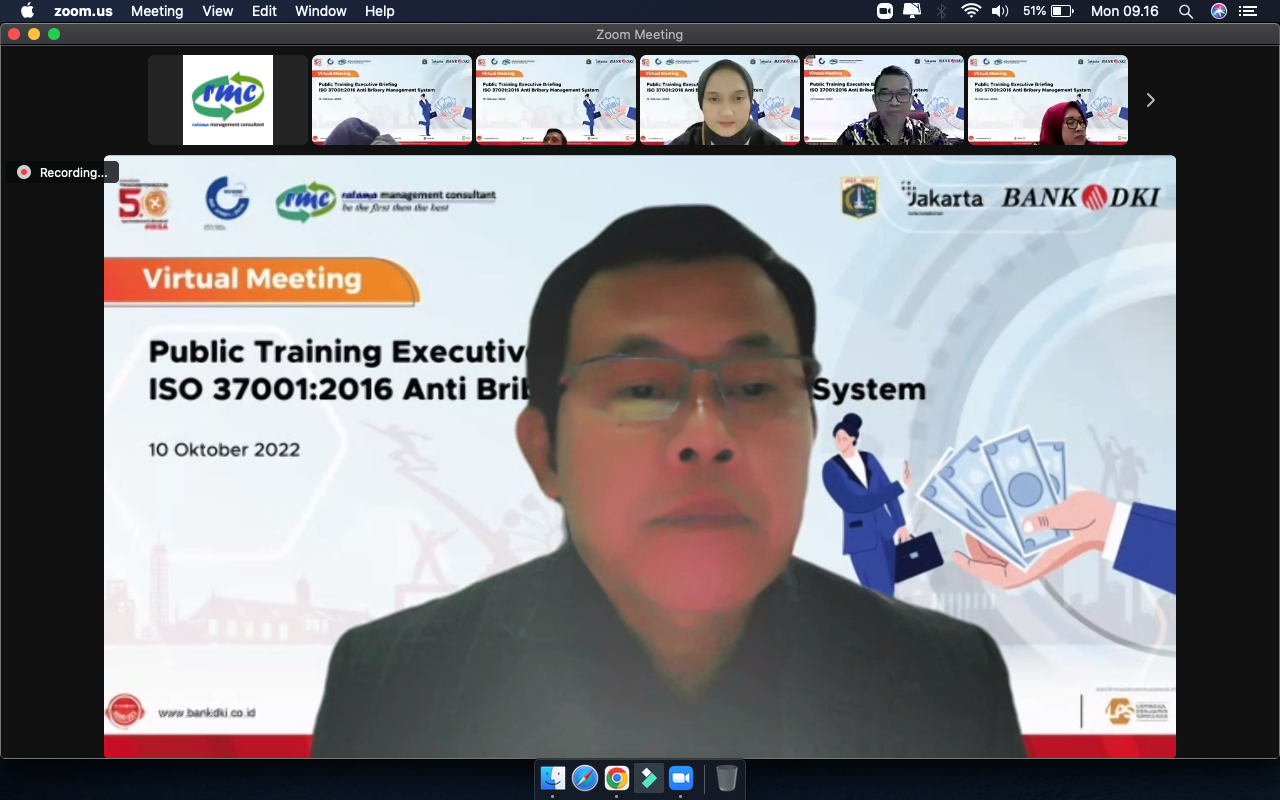Open the Meeting menu in the menu bar

pos(157,11)
